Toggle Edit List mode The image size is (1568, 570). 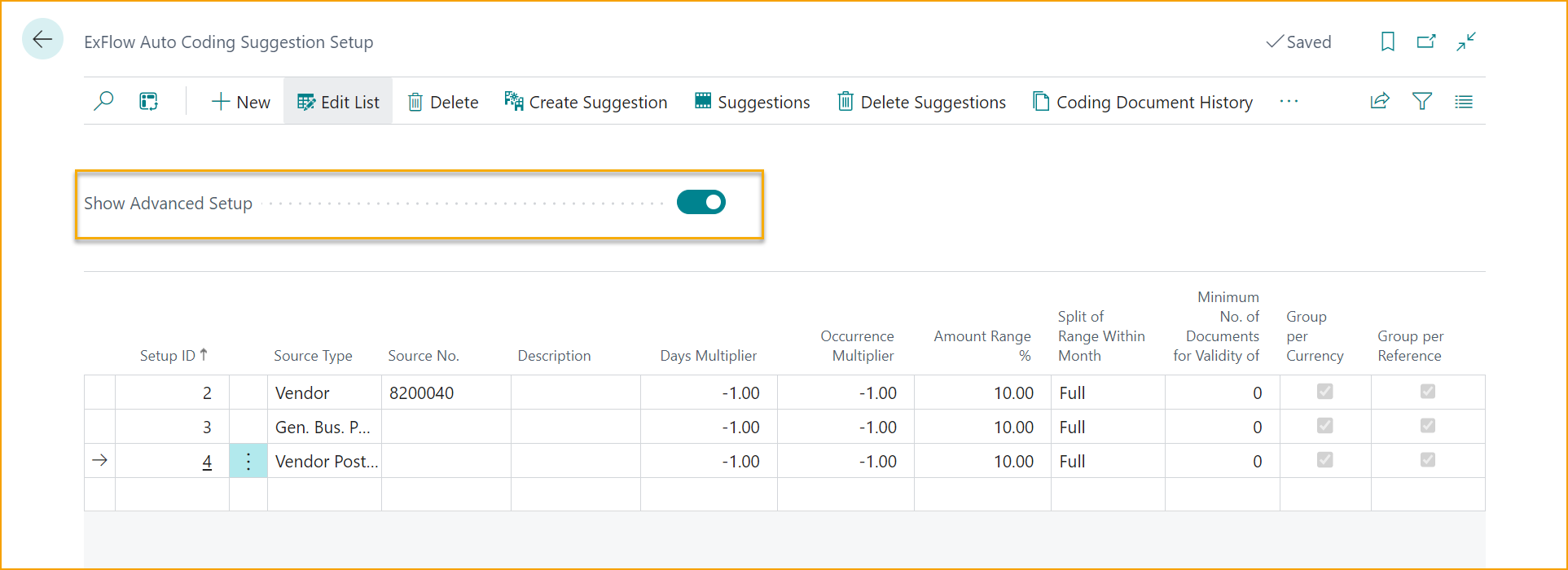click(338, 102)
